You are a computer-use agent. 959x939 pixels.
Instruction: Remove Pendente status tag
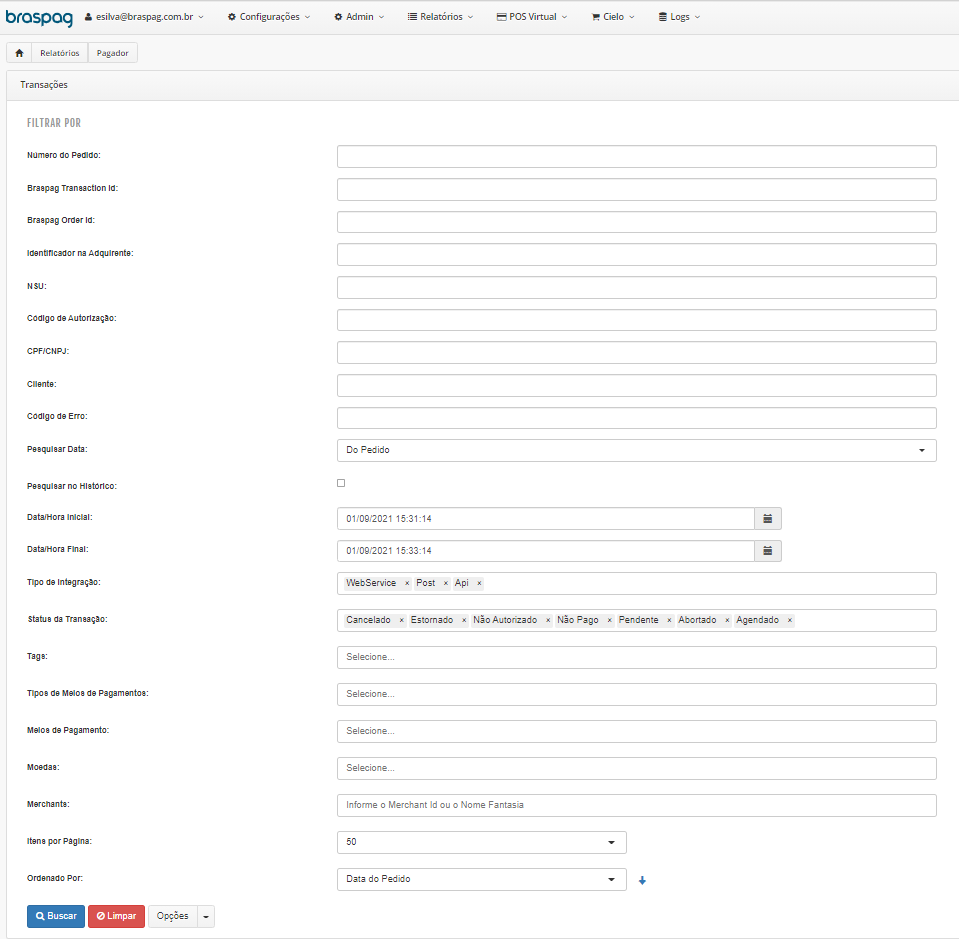click(x=669, y=620)
